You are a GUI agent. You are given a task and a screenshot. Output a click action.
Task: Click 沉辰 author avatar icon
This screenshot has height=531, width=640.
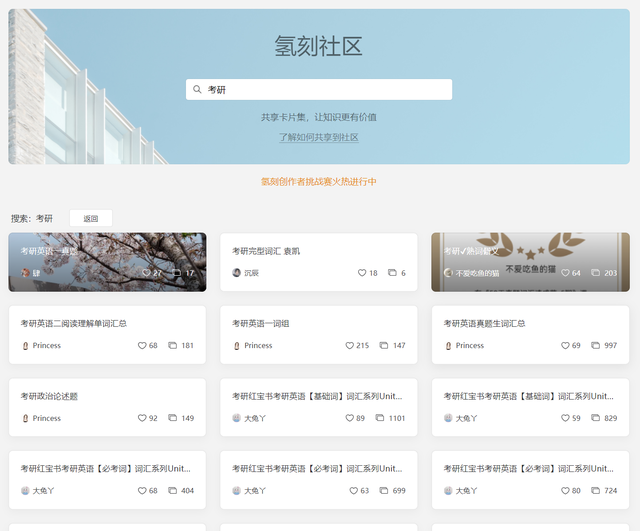pyautogui.click(x=237, y=273)
